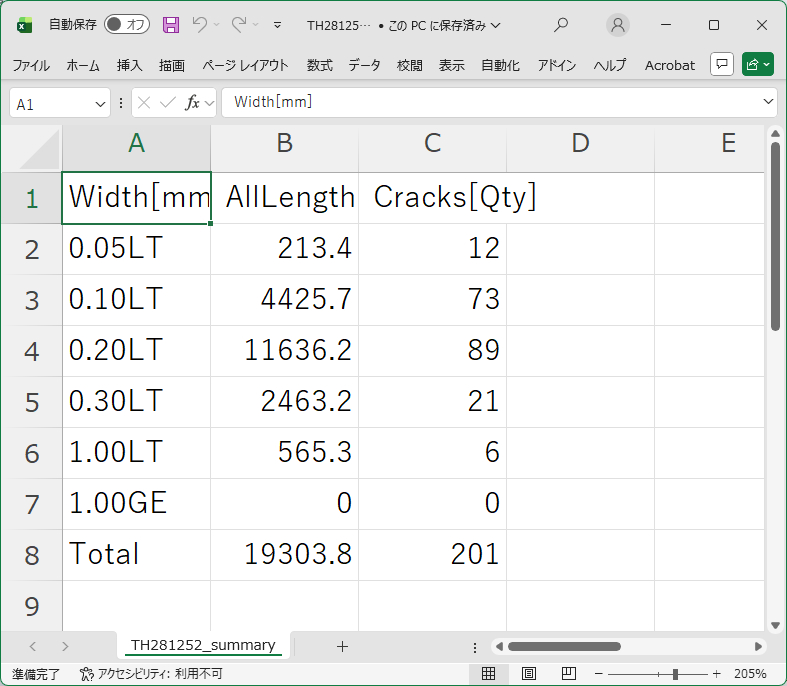Image resolution: width=787 pixels, height=686 pixels.
Task: Click the Enter checkmark icon in formula bar
Action: (168, 103)
